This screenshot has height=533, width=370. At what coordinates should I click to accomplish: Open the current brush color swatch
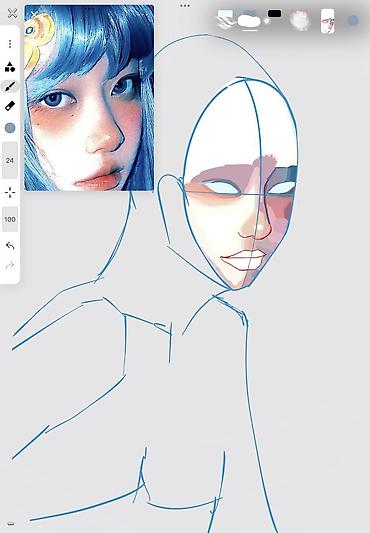click(x=10, y=128)
